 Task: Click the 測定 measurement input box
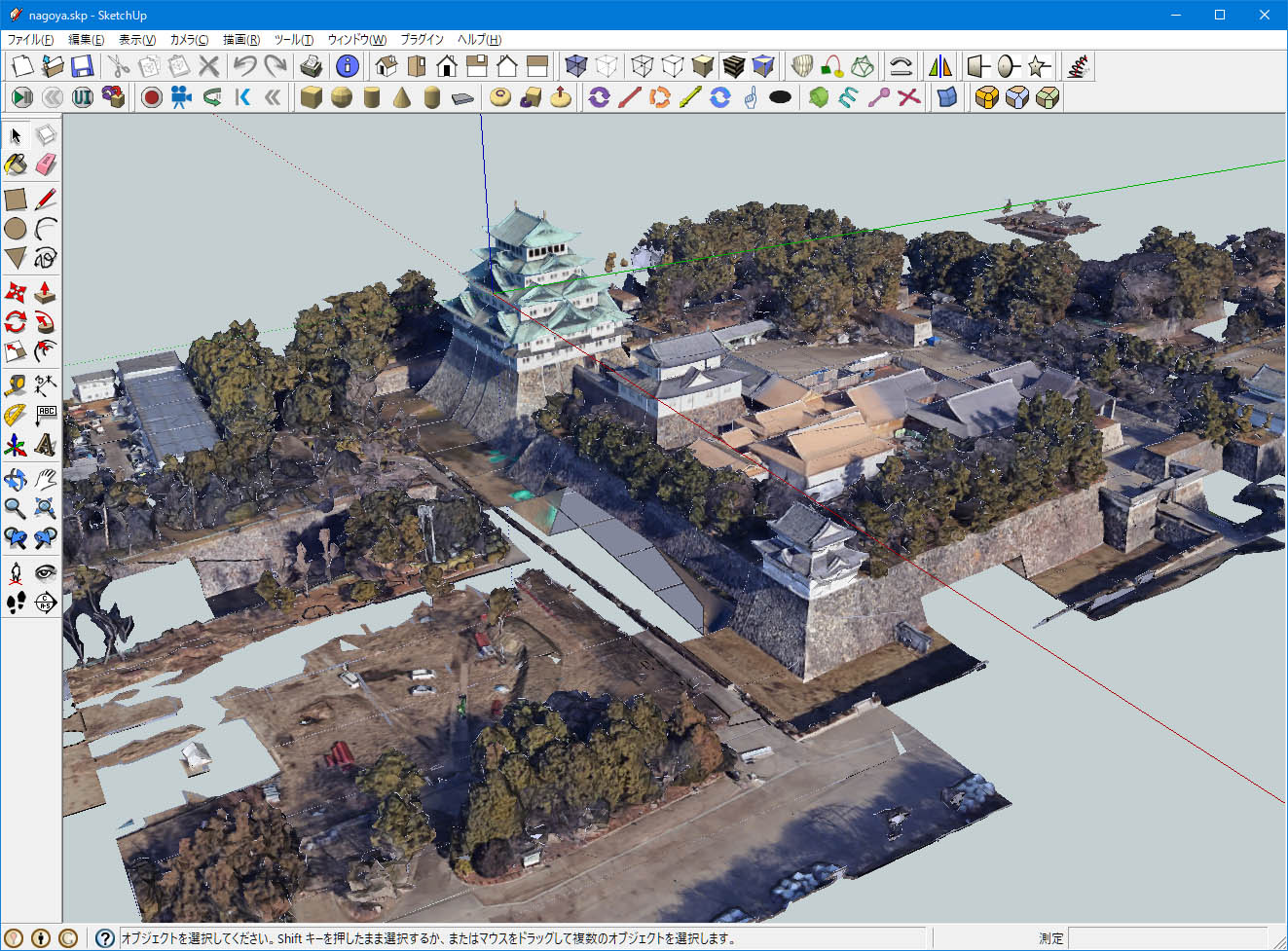point(1167,938)
